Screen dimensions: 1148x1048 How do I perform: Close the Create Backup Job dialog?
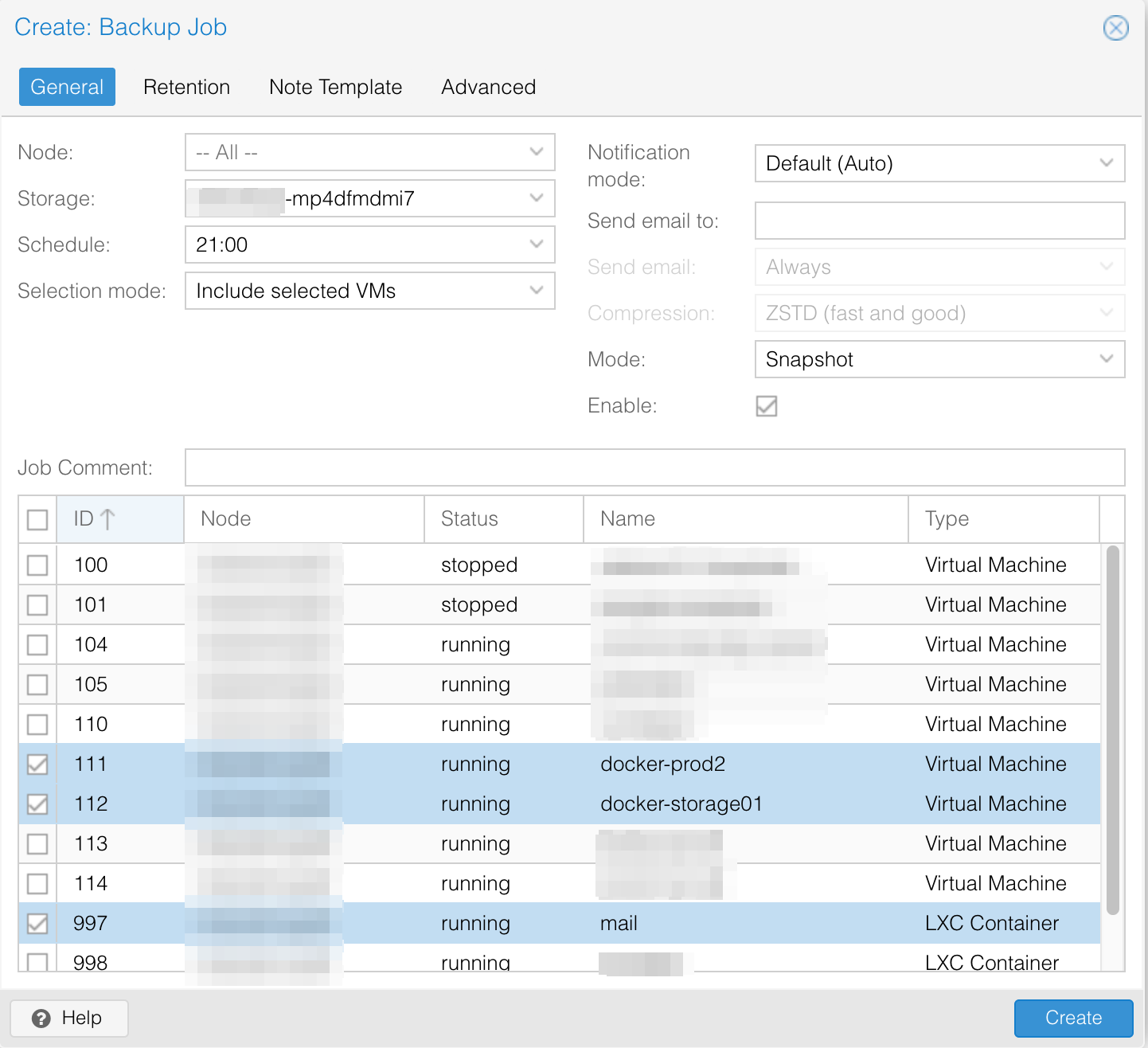[1115, 29]
